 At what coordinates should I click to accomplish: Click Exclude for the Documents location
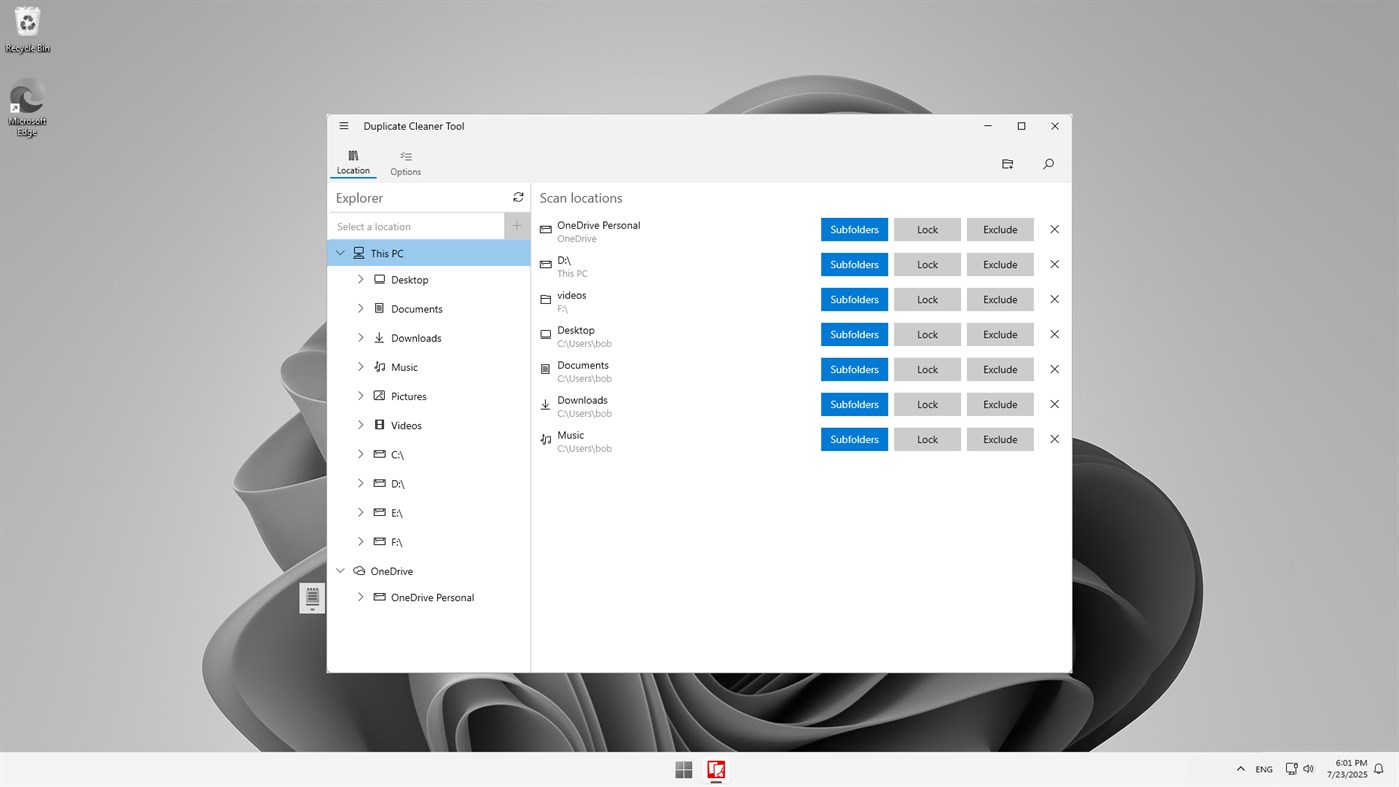click(x=999, y=369)
